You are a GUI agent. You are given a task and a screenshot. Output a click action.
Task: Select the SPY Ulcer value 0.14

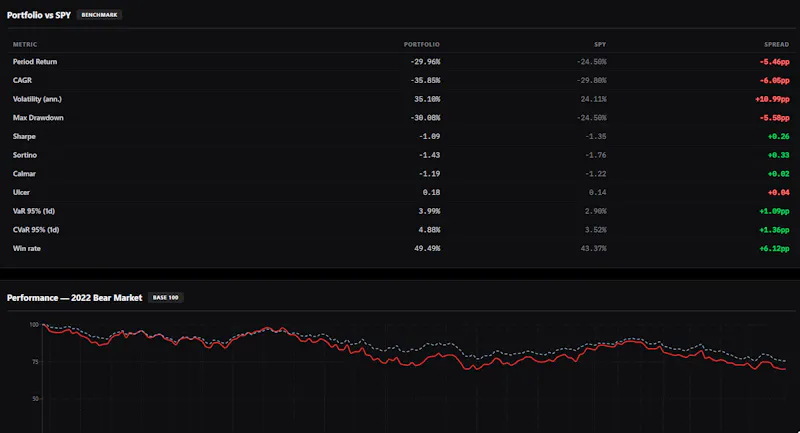598,192
